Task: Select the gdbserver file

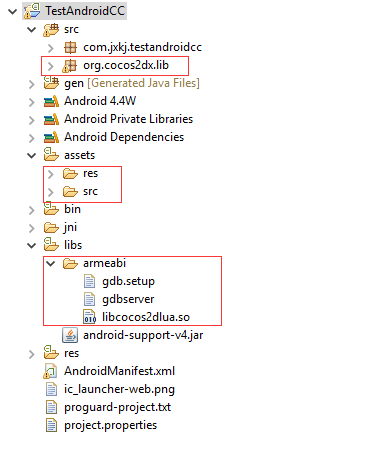Action: tap(128, 299)
